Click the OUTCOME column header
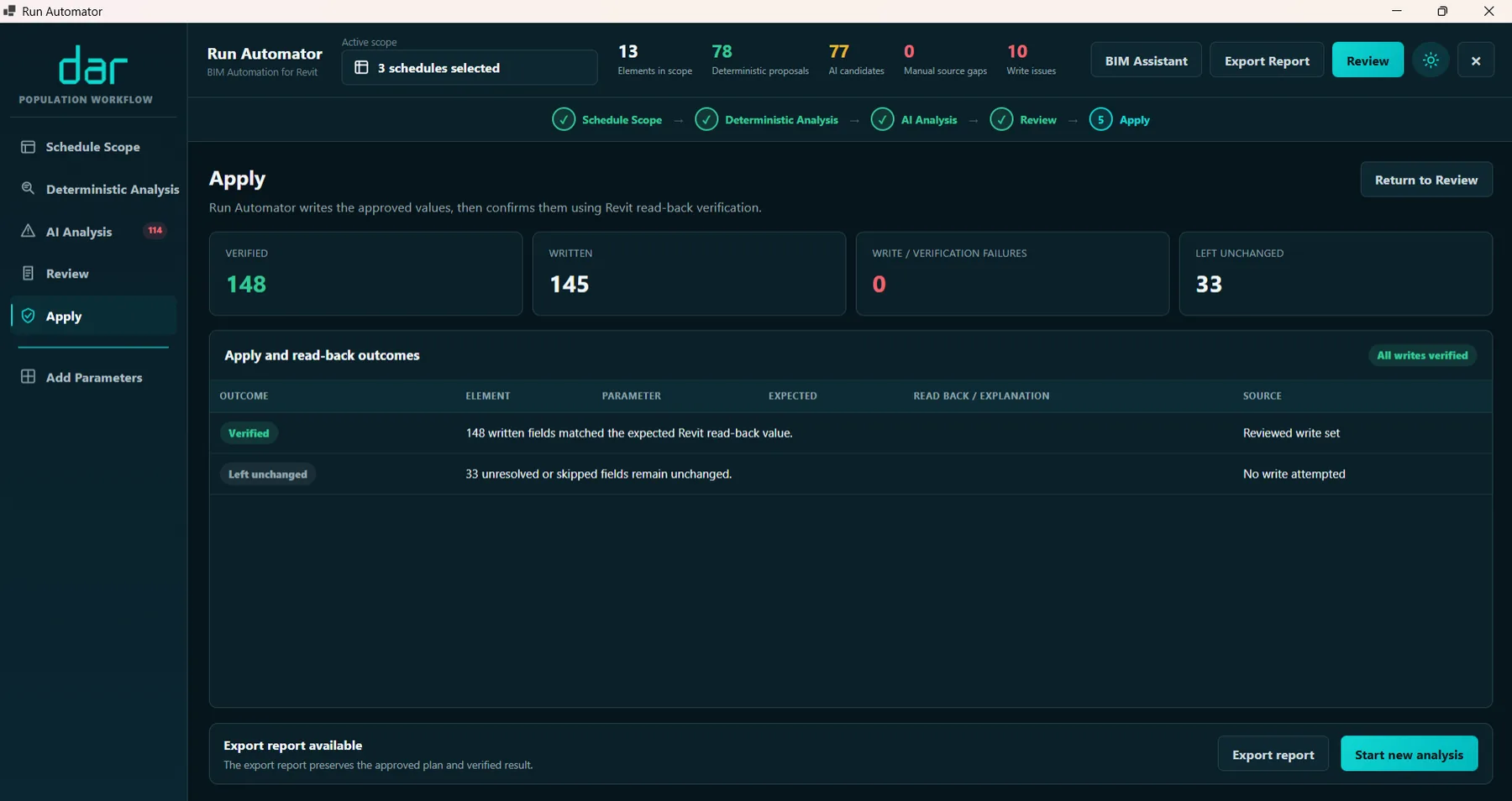Image resolution: width=1512 pixels, height=801 pixels. pos(244,396)
